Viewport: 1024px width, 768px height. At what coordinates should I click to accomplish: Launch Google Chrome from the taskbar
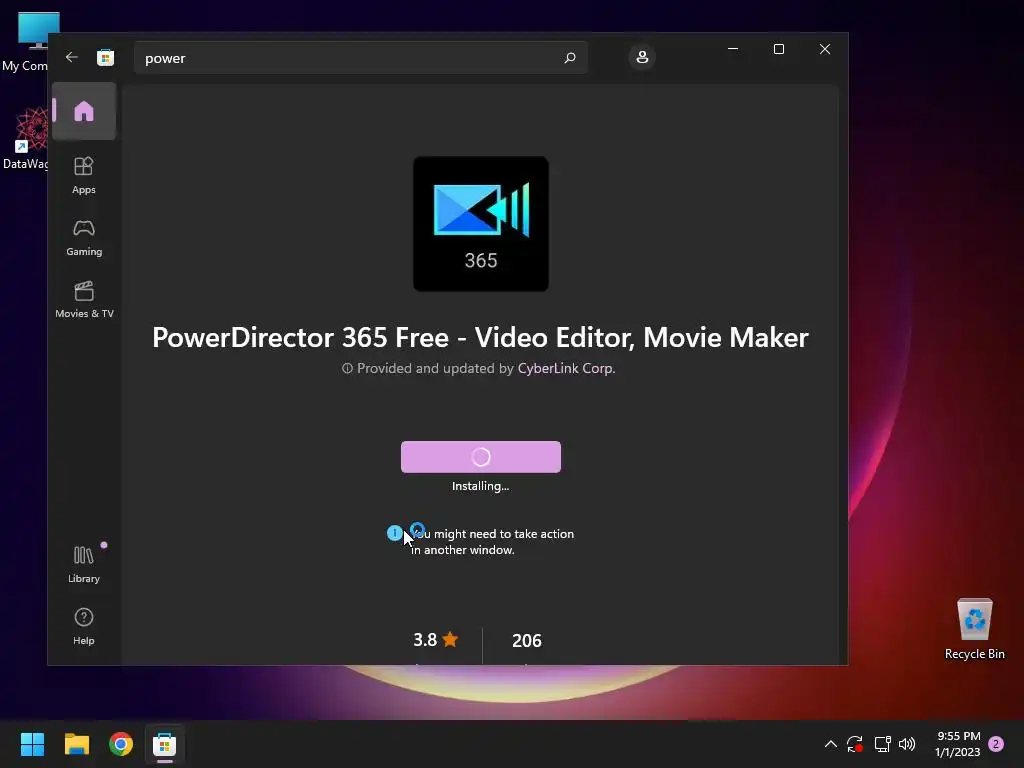(x=121, y=744)
